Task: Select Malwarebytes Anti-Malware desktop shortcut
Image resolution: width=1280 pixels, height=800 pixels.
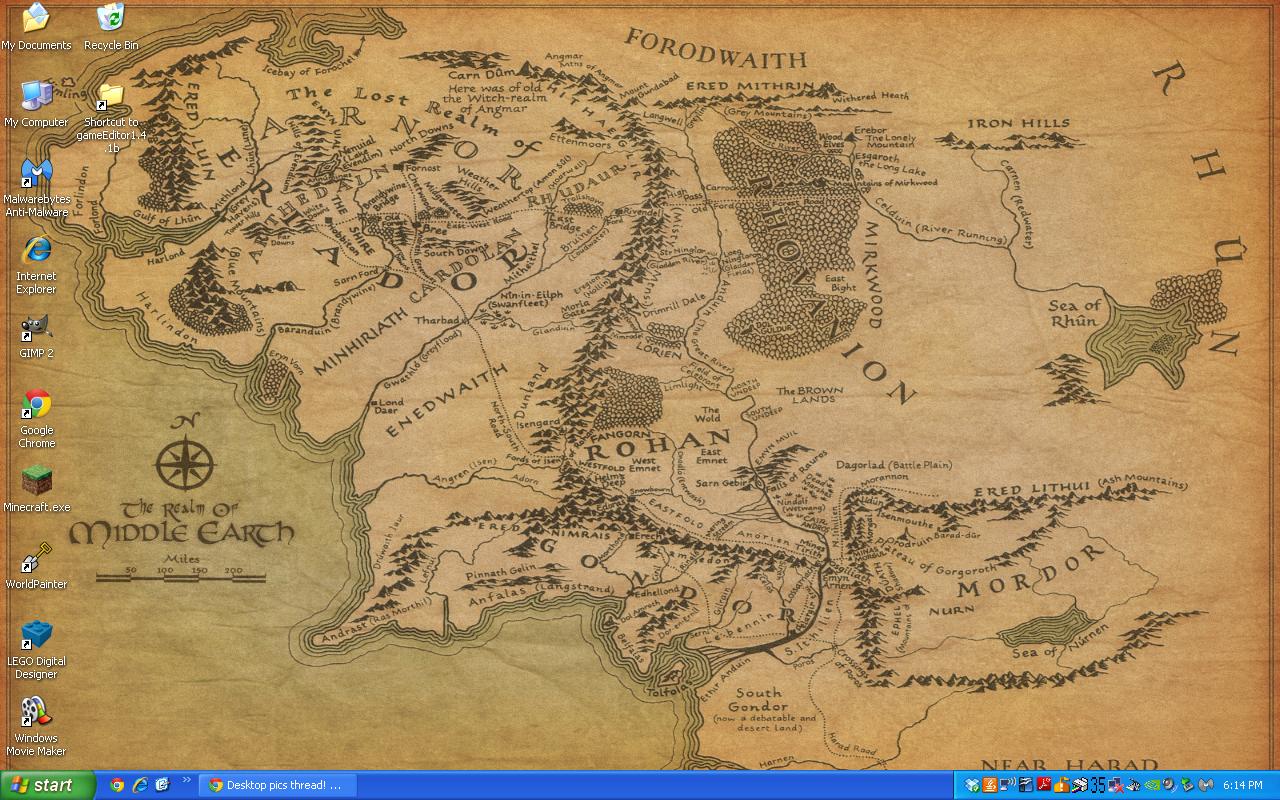Action: click(x=36, y=187)
